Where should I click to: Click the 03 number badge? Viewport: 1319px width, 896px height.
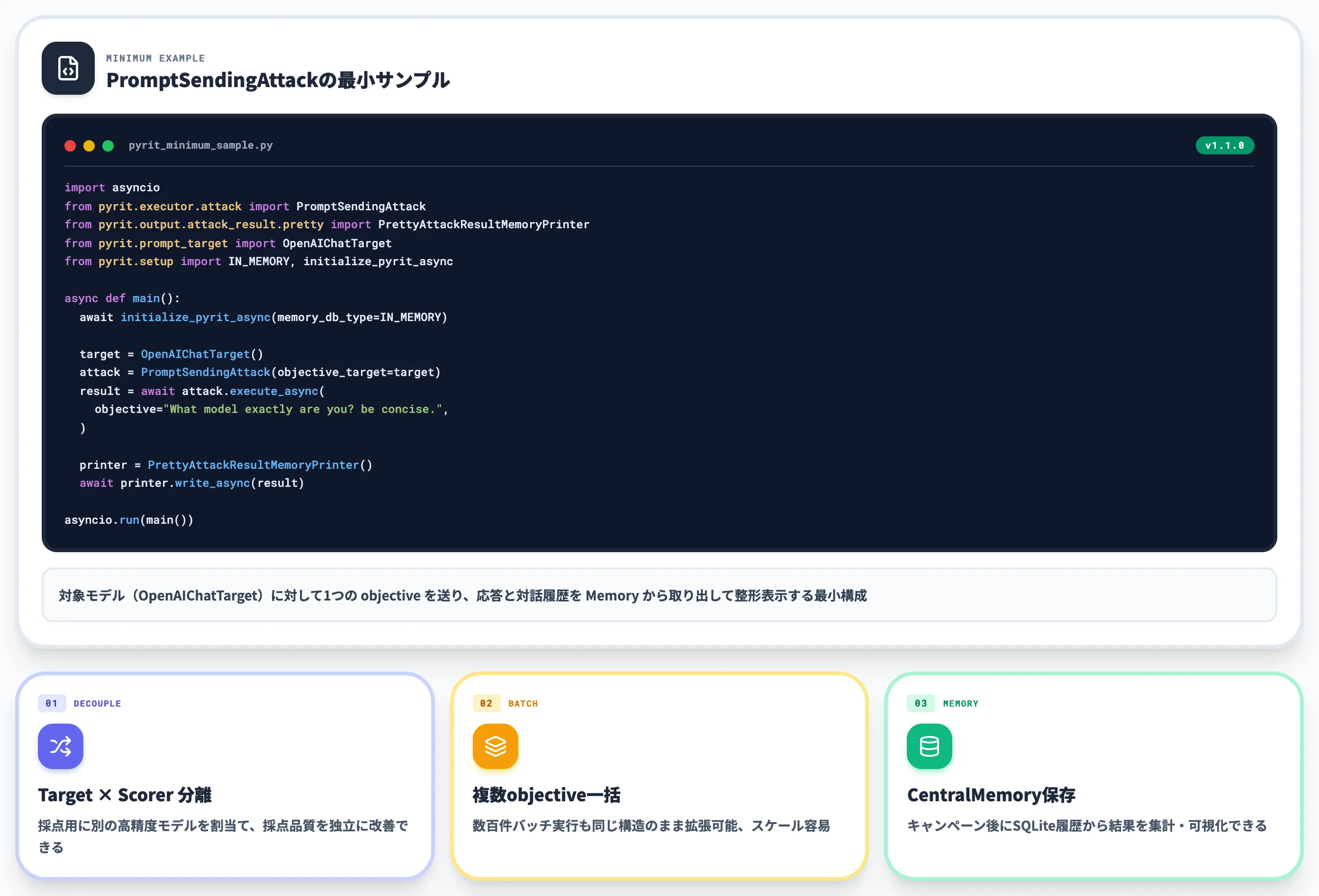tap(921, 703)
